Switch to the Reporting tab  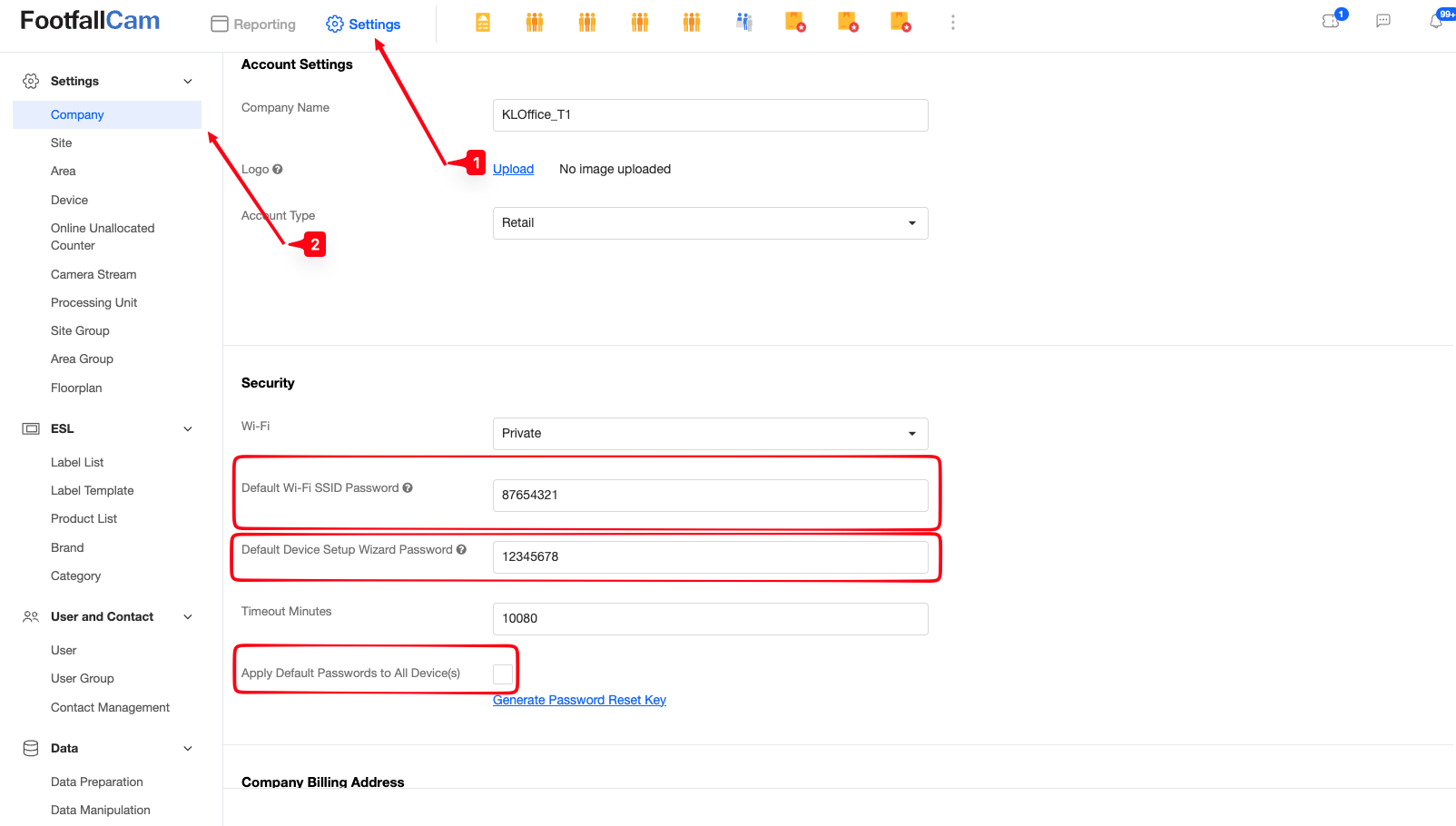253,25
